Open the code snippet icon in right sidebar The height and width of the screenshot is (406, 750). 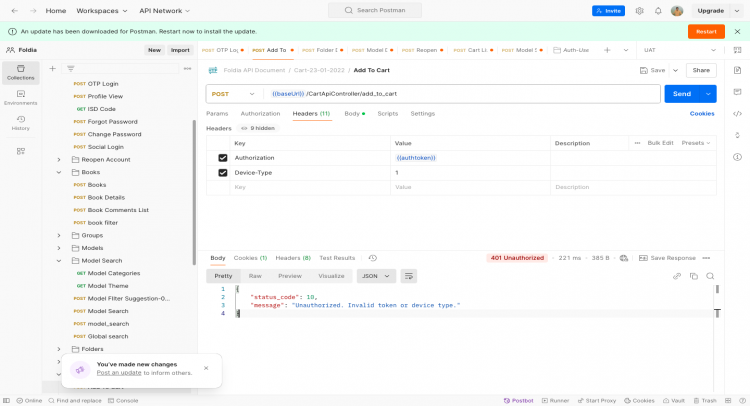pyautogui.click(x=738, y=114)
